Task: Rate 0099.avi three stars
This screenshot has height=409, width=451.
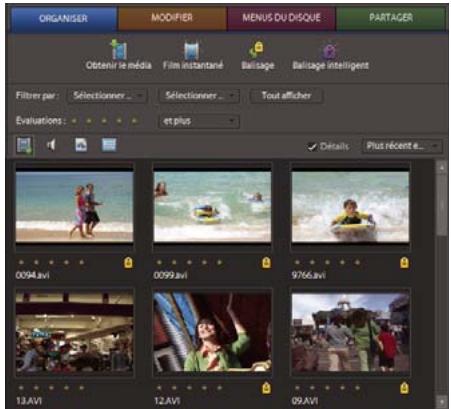Action: coord(189,262)
